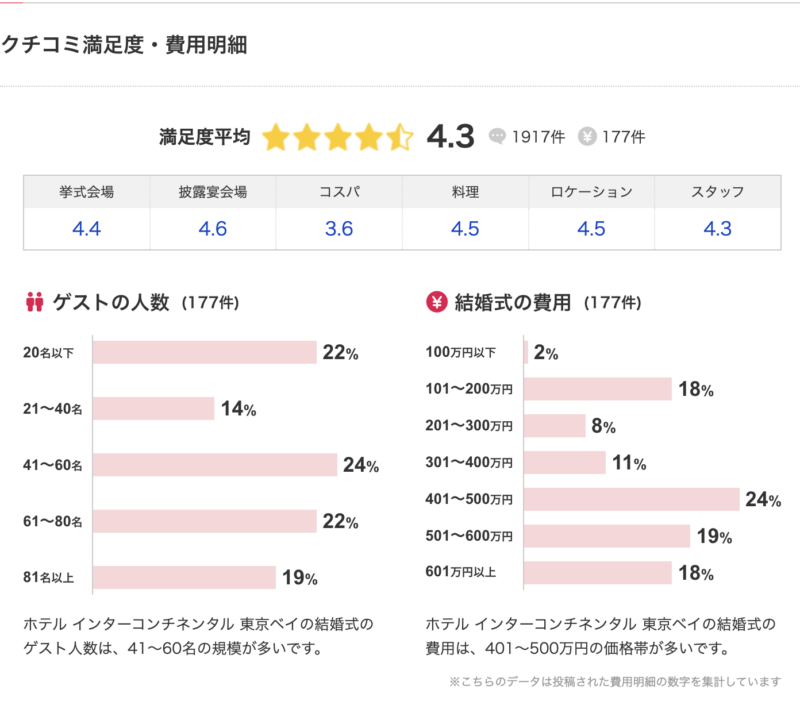Click the red yen wedding cost icon

coord(436,302)
